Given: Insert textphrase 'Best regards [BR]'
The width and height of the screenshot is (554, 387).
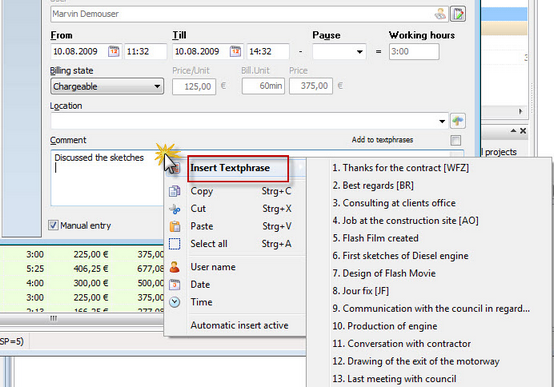Looking at the screenshot, I should pyautogui.click(x=373, y=186).
